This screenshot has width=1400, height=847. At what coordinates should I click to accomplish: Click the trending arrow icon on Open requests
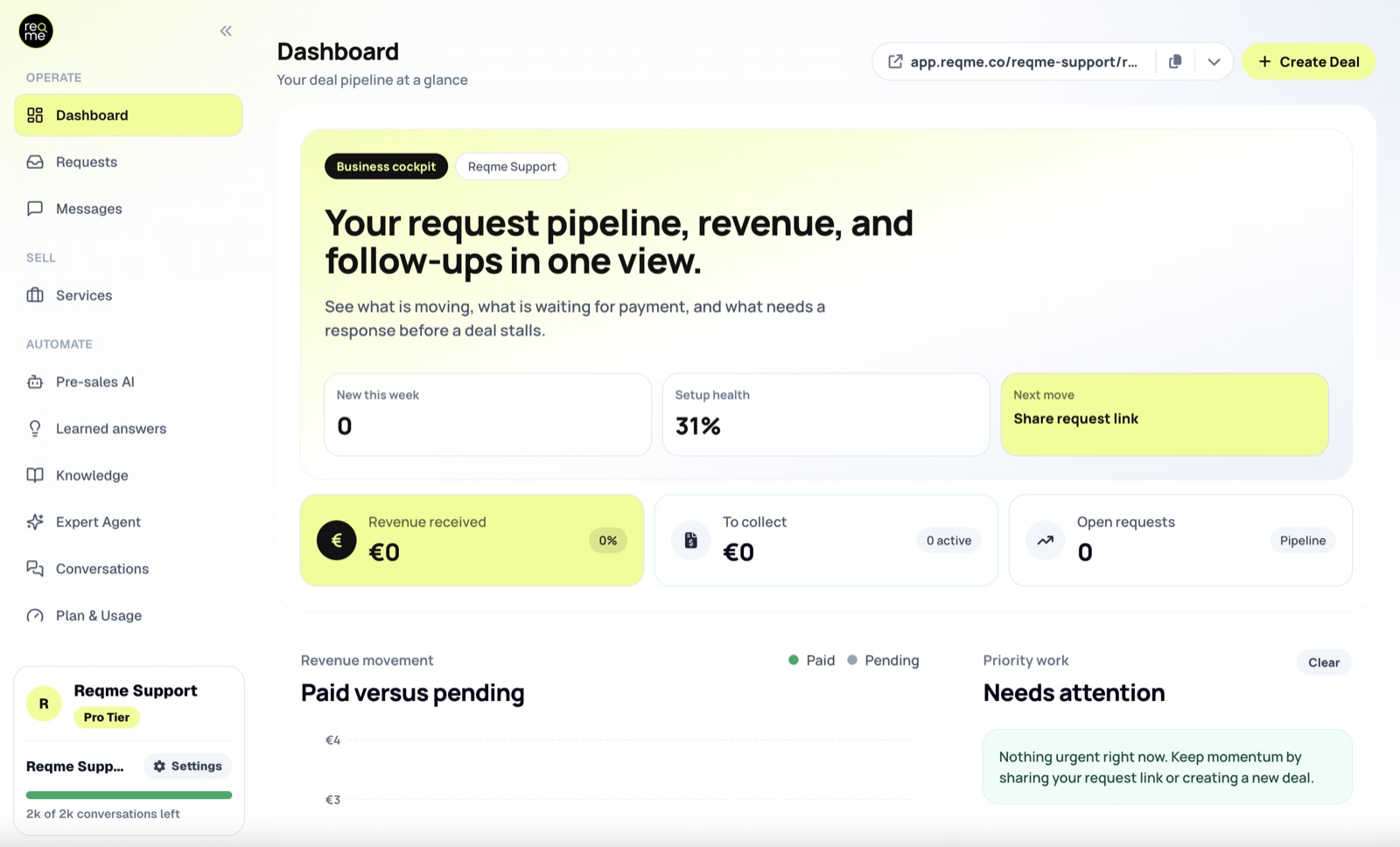click(x=1045, y=541)
